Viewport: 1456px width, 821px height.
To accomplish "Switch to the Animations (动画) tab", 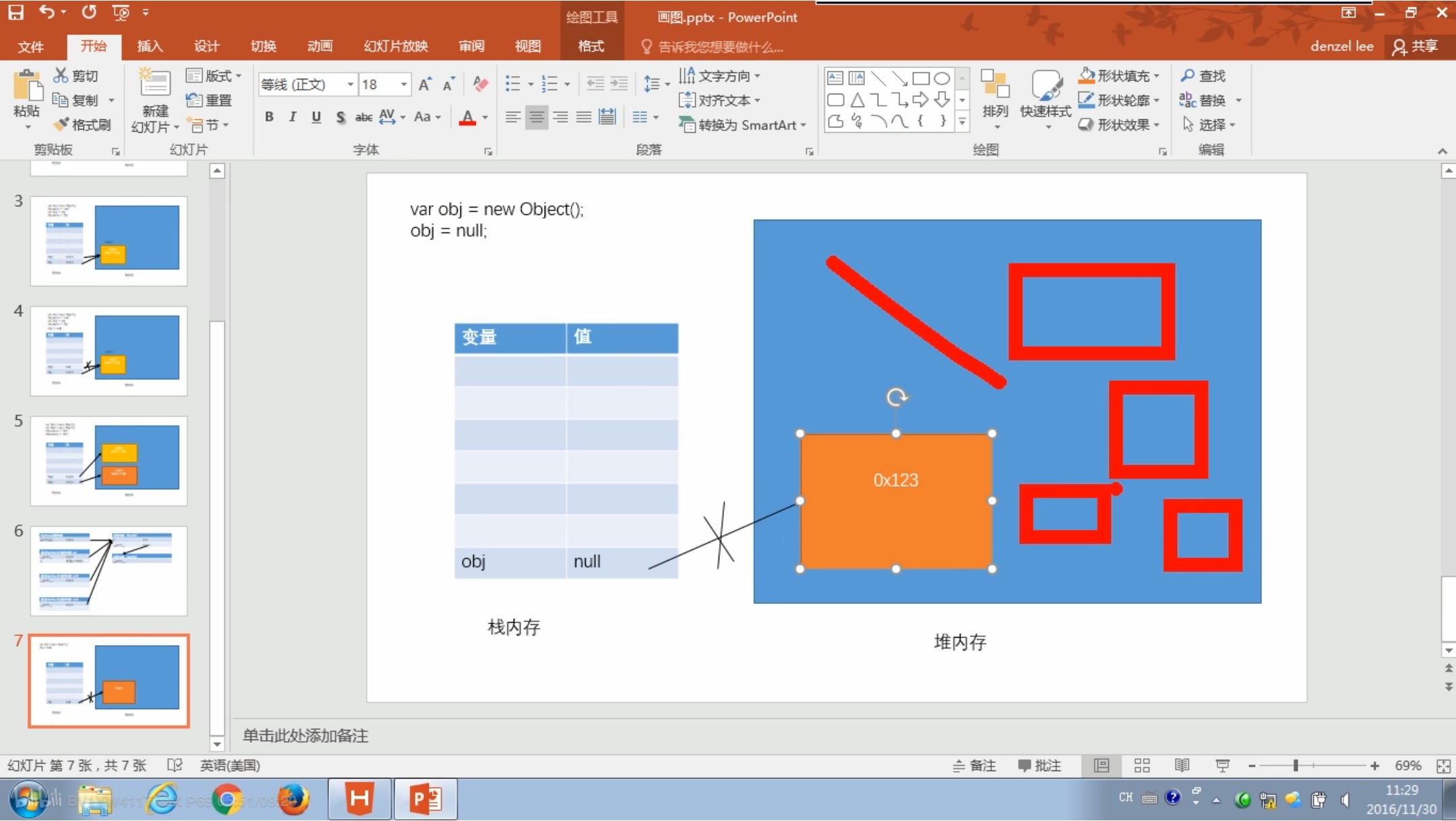I will (x=320, y=47).
